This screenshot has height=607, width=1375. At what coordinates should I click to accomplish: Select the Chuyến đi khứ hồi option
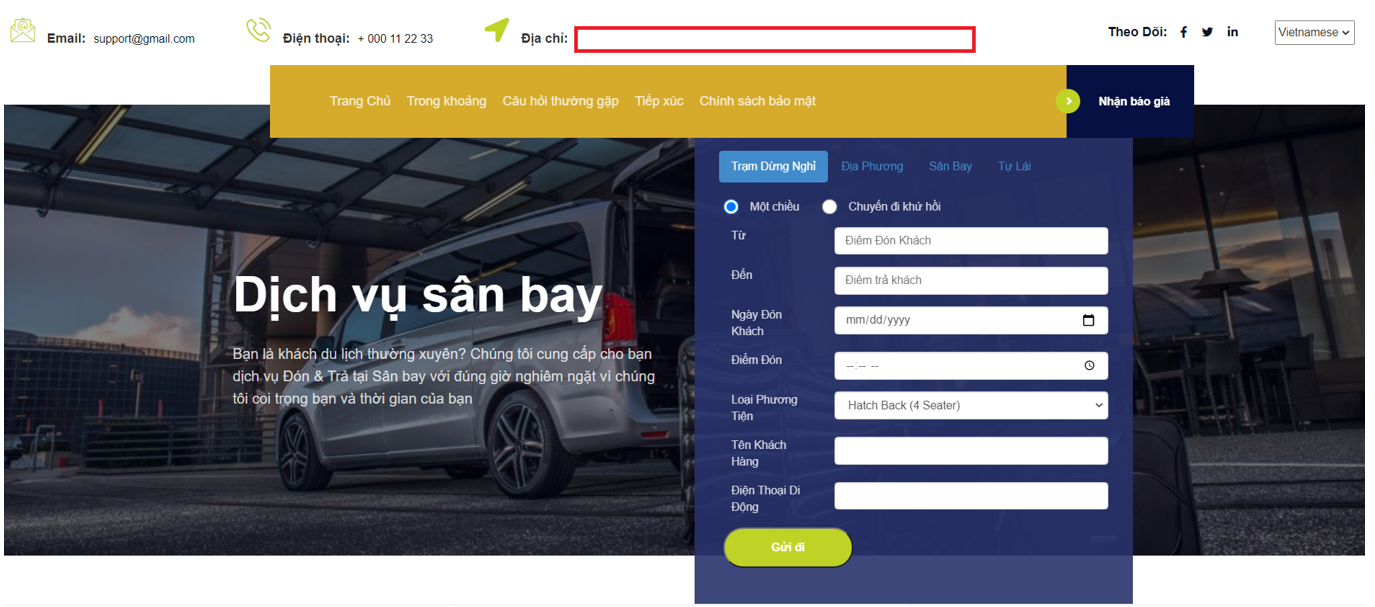(x=829, y=207)
